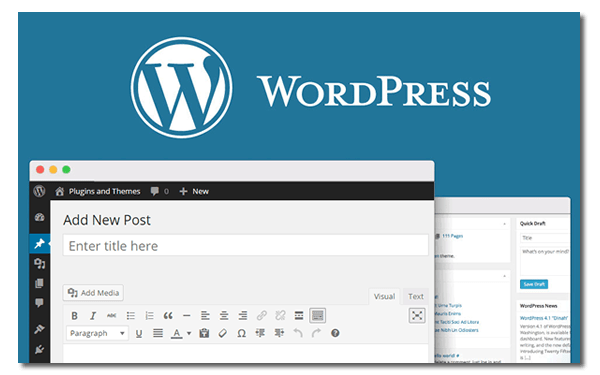Open WordPress 4.1 "Dinah" news link
600x375 pixels.
click(544, 318)
